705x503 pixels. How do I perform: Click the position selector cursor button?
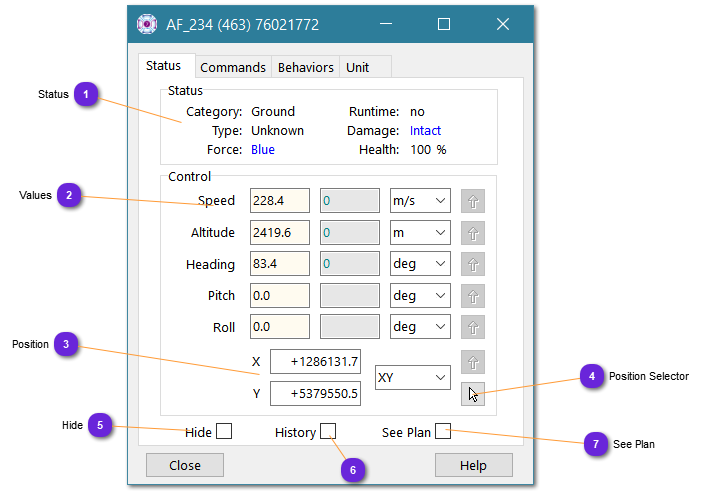point(473,394)
